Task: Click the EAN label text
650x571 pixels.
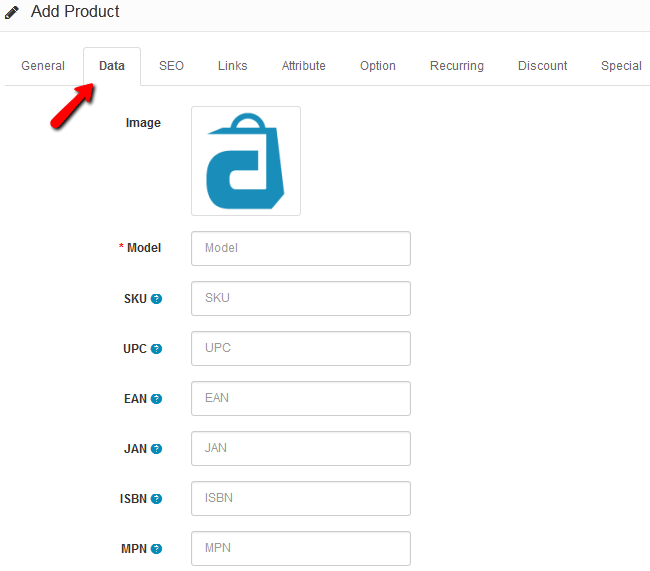Action: (135, 398)
